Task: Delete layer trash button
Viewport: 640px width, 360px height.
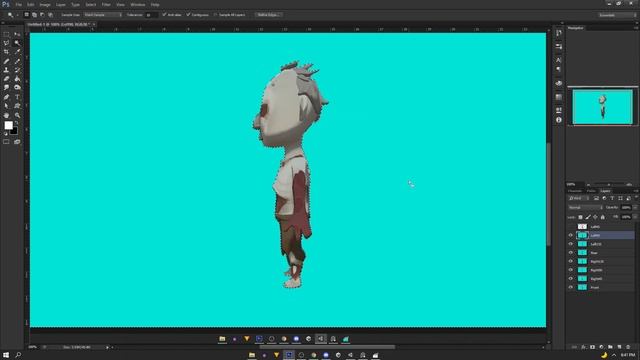Action: click(628, 347)
